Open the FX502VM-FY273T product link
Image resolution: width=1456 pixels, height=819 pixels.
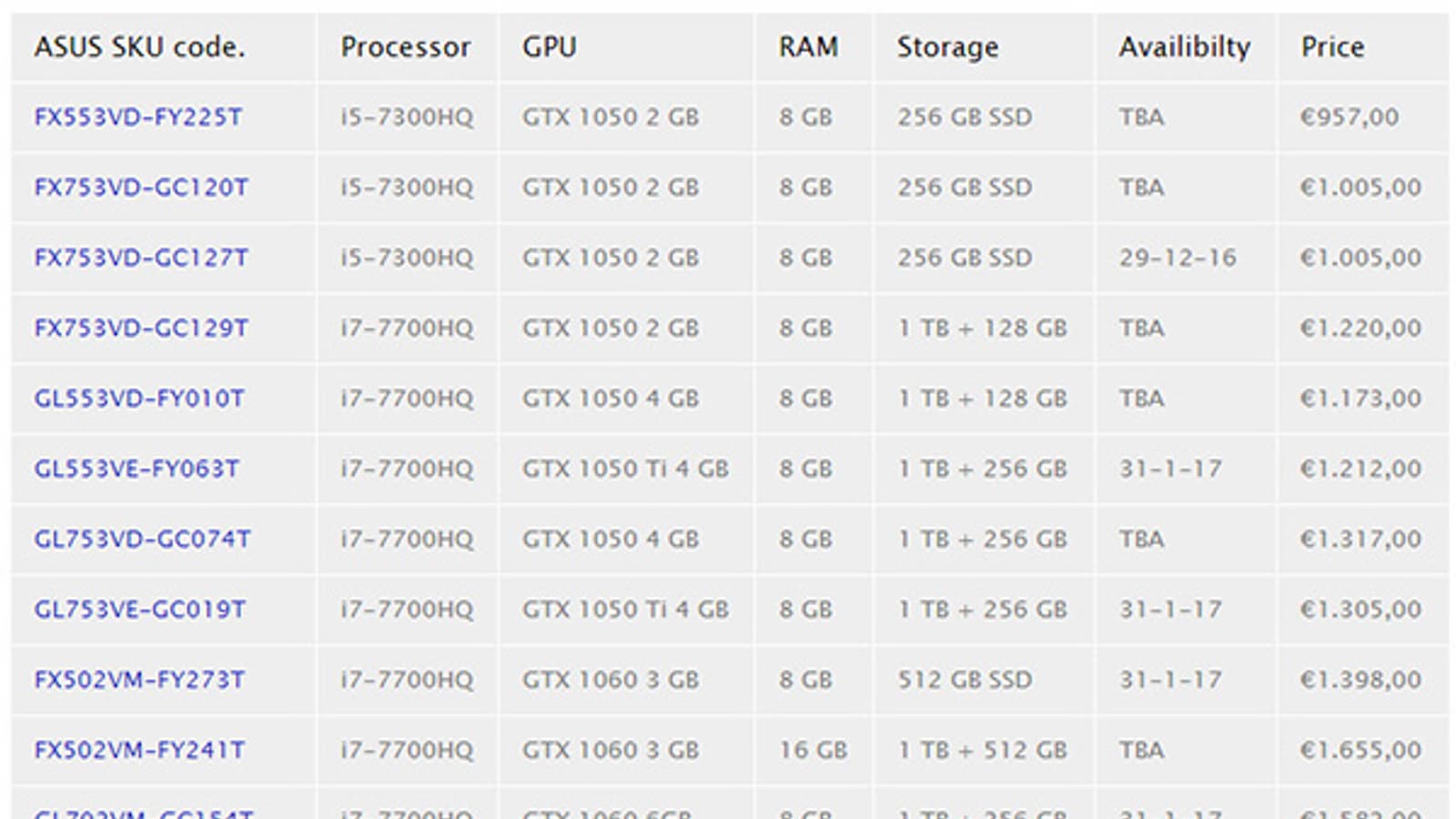[139, 680]
